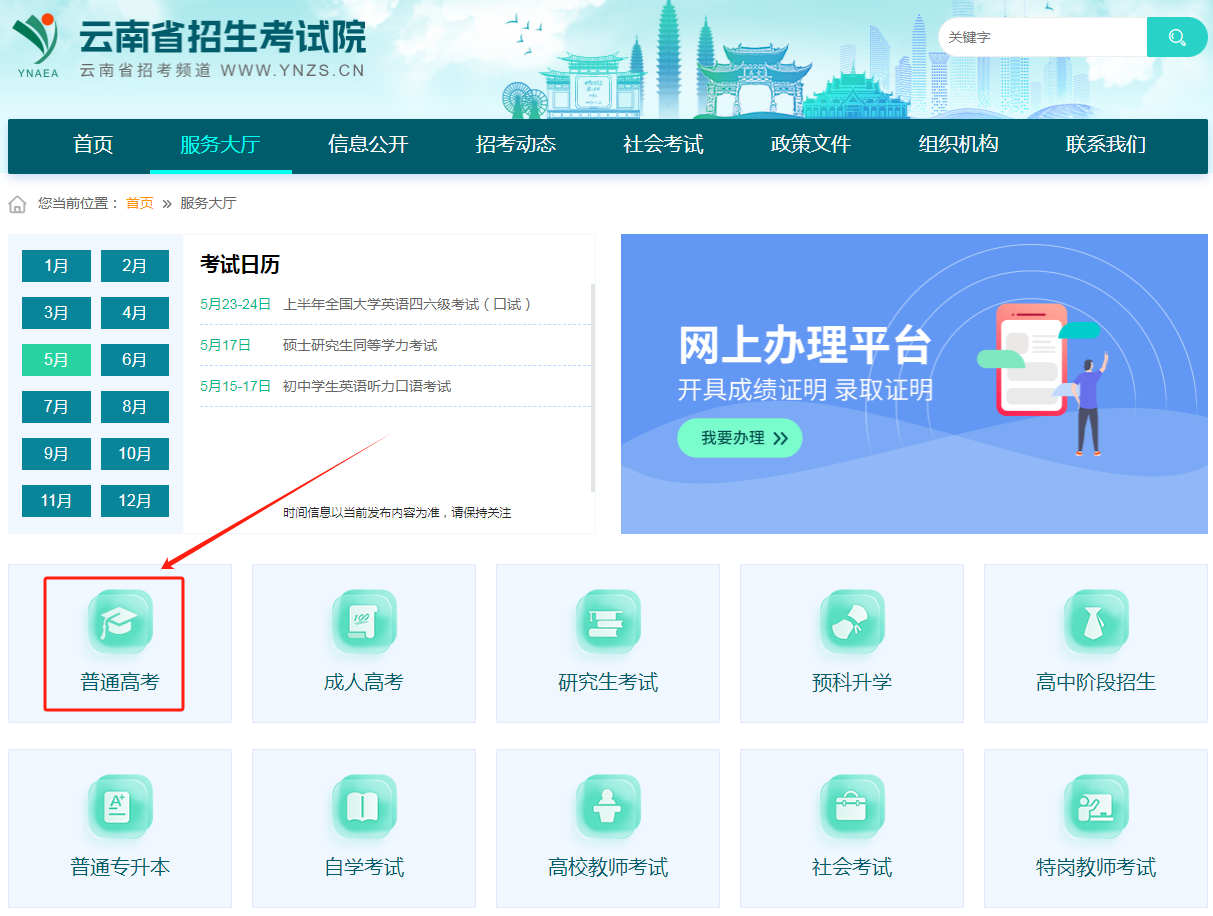Open 成人高考 score sheet icon
Screen dimensions: 1213x916
tap(364, 622)
